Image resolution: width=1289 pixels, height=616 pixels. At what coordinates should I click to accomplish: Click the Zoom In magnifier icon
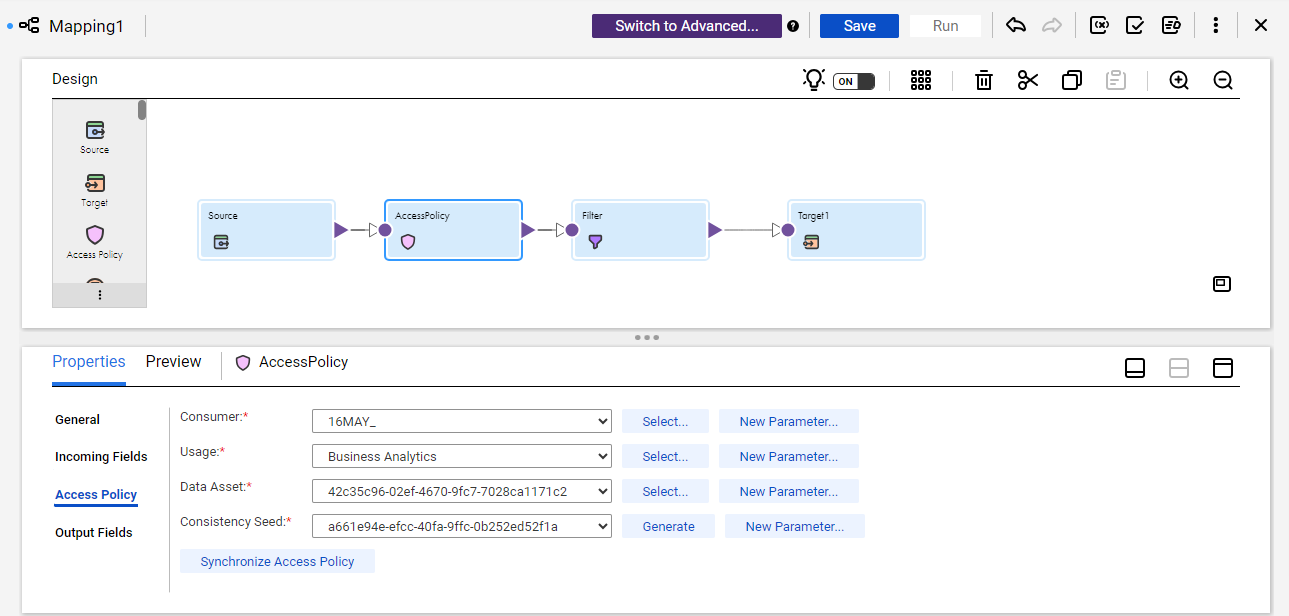coord(1179,80)
